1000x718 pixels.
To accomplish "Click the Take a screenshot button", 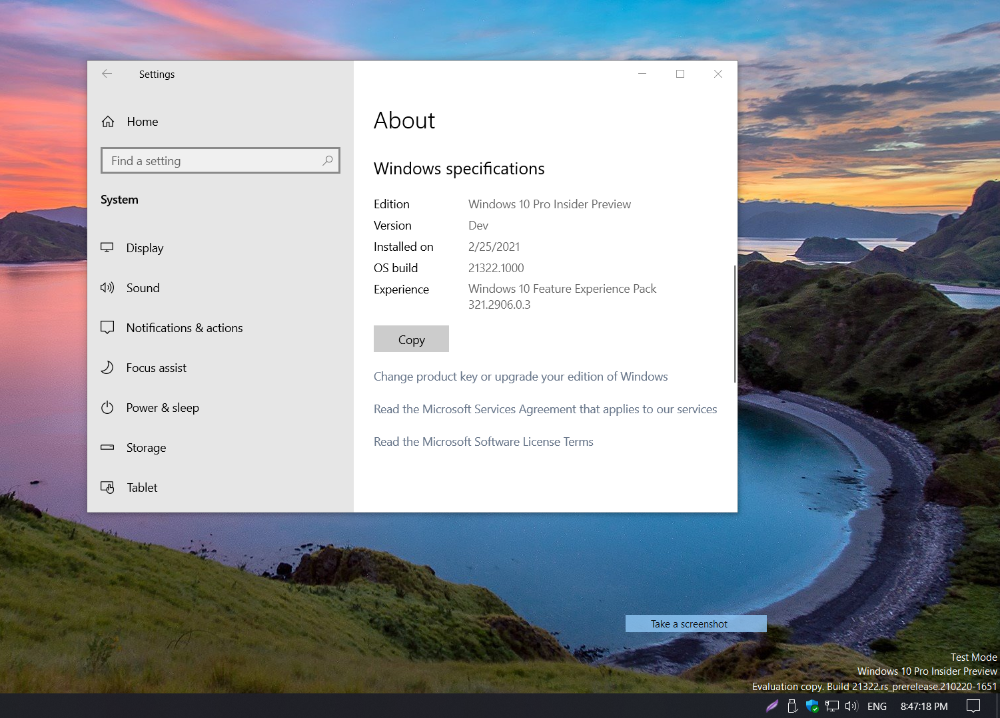I will [696, 624].
